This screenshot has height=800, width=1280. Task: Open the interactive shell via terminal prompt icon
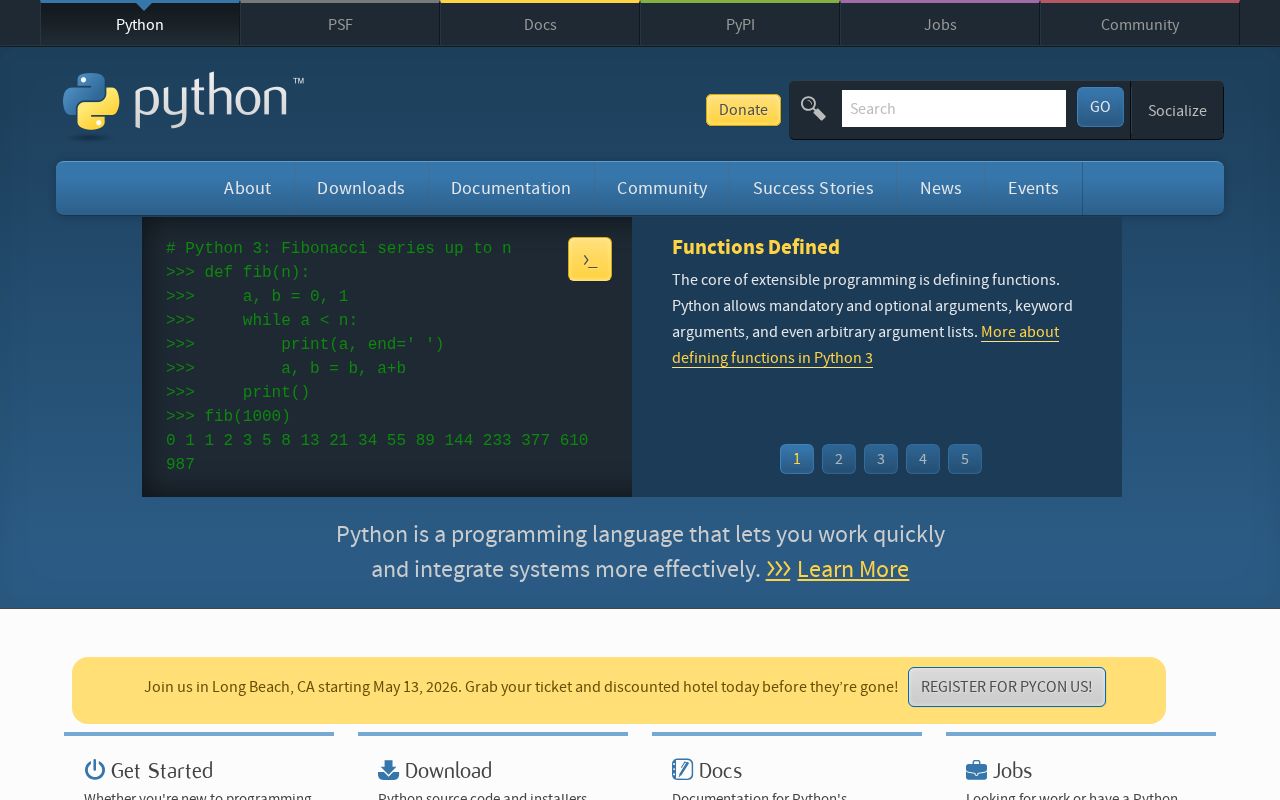[589, 259]
